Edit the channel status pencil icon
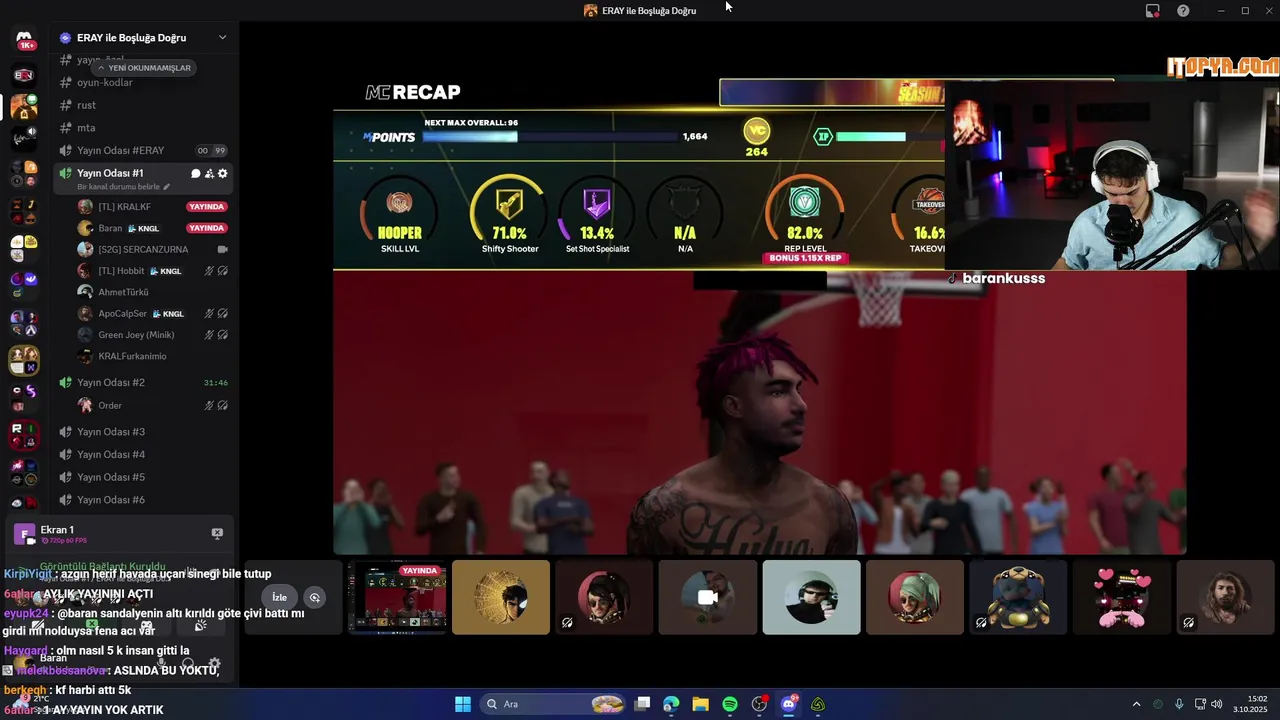 (x=167, y=187)
